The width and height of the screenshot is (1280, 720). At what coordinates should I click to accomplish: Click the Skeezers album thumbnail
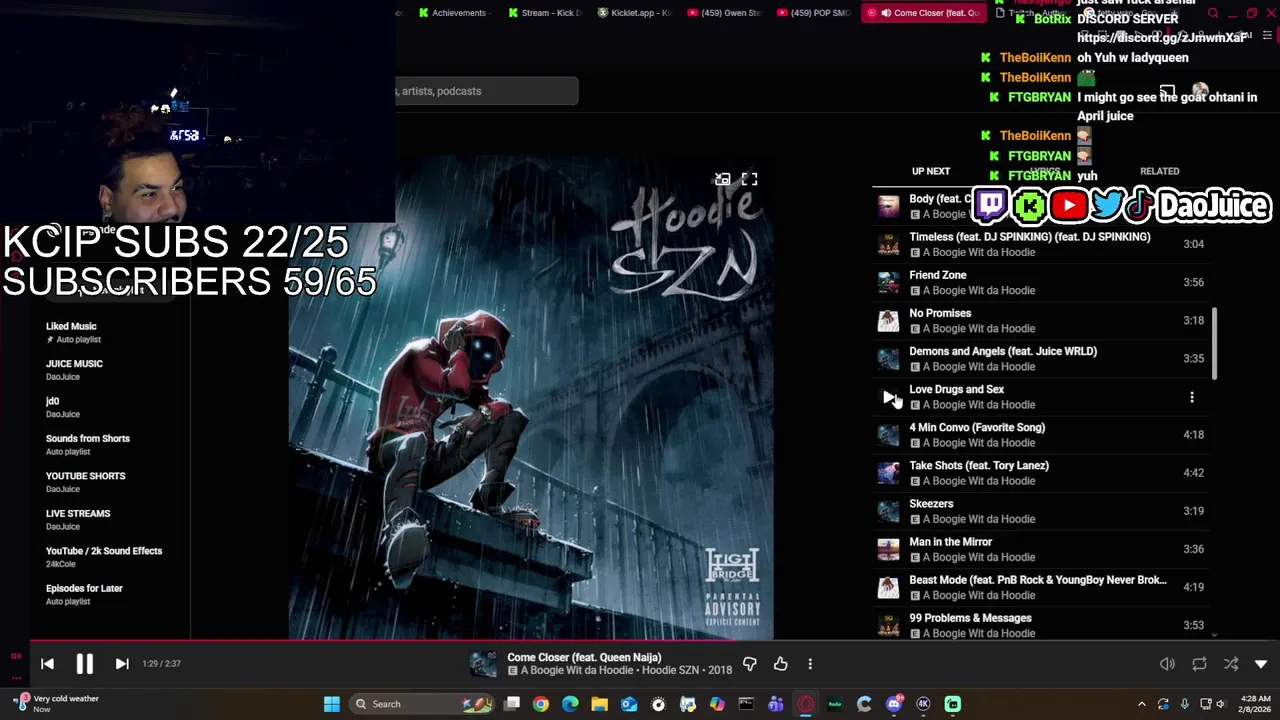coord(888,511)
